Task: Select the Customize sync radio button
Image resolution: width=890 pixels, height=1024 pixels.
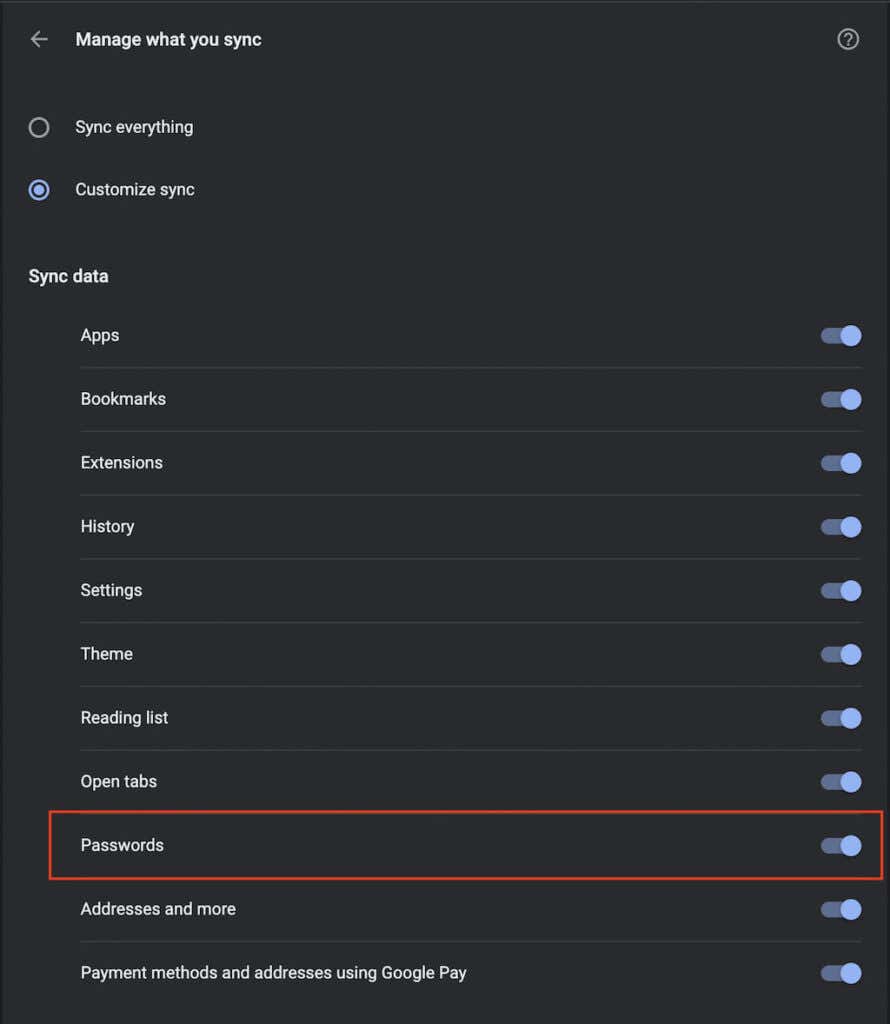Action: click(x=39, y=189)
